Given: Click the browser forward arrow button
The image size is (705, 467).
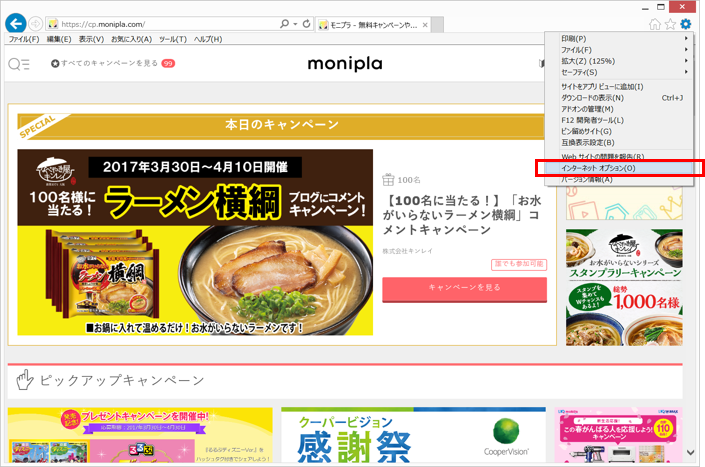Looking at the screenshot, I should [x=36, y=23].
